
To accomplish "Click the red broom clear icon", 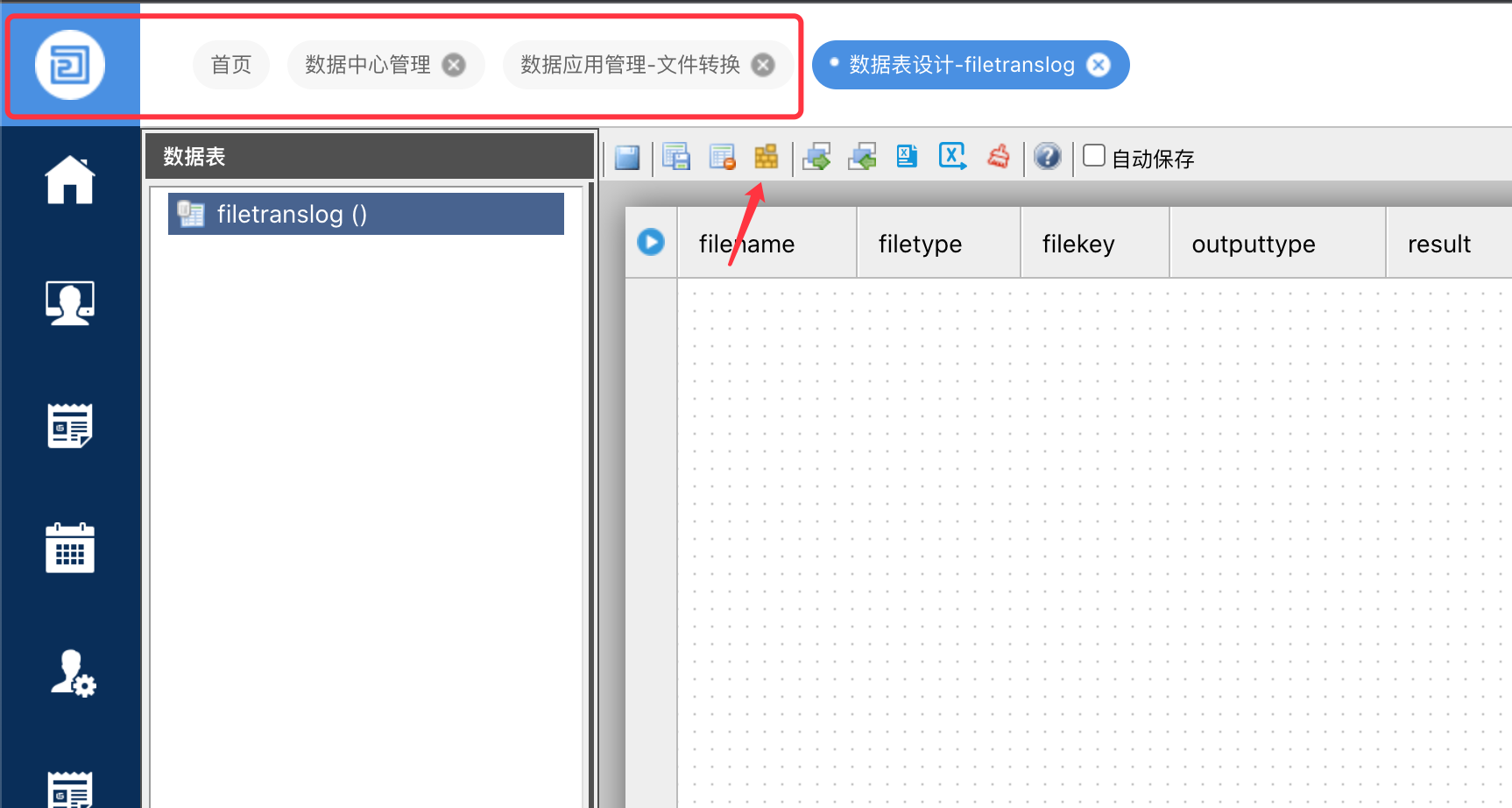I will coord(999,157).
